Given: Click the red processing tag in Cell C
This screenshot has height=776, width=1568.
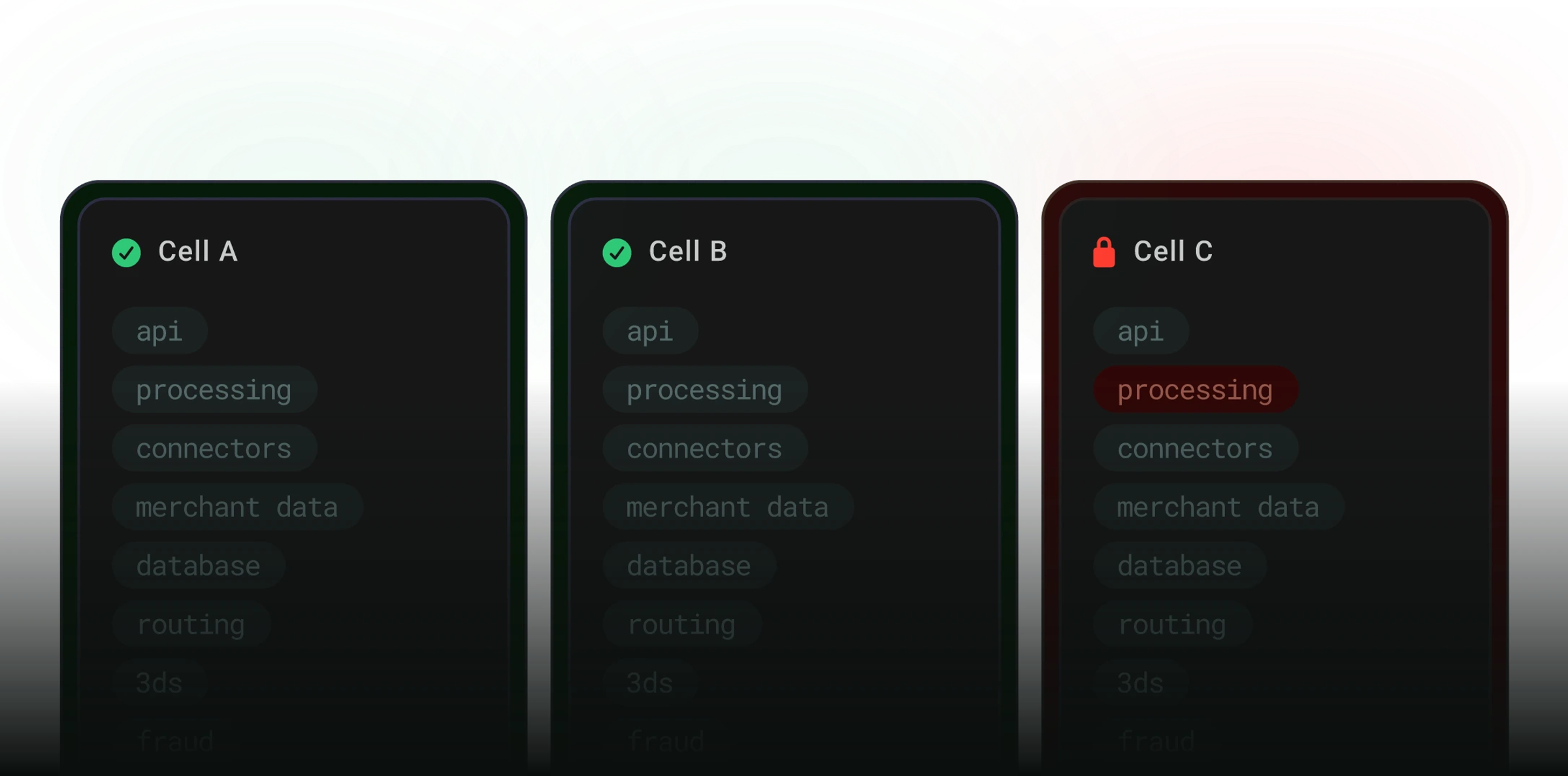Looking at the screenshot, I should [x=1196, y=390].
